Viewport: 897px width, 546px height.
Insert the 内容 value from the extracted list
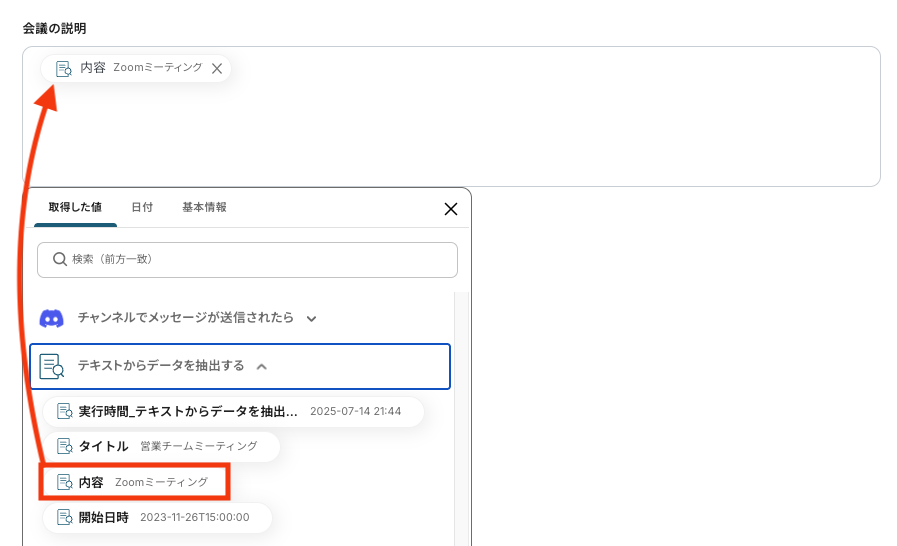pyautogui.click(x=135, y=482)
